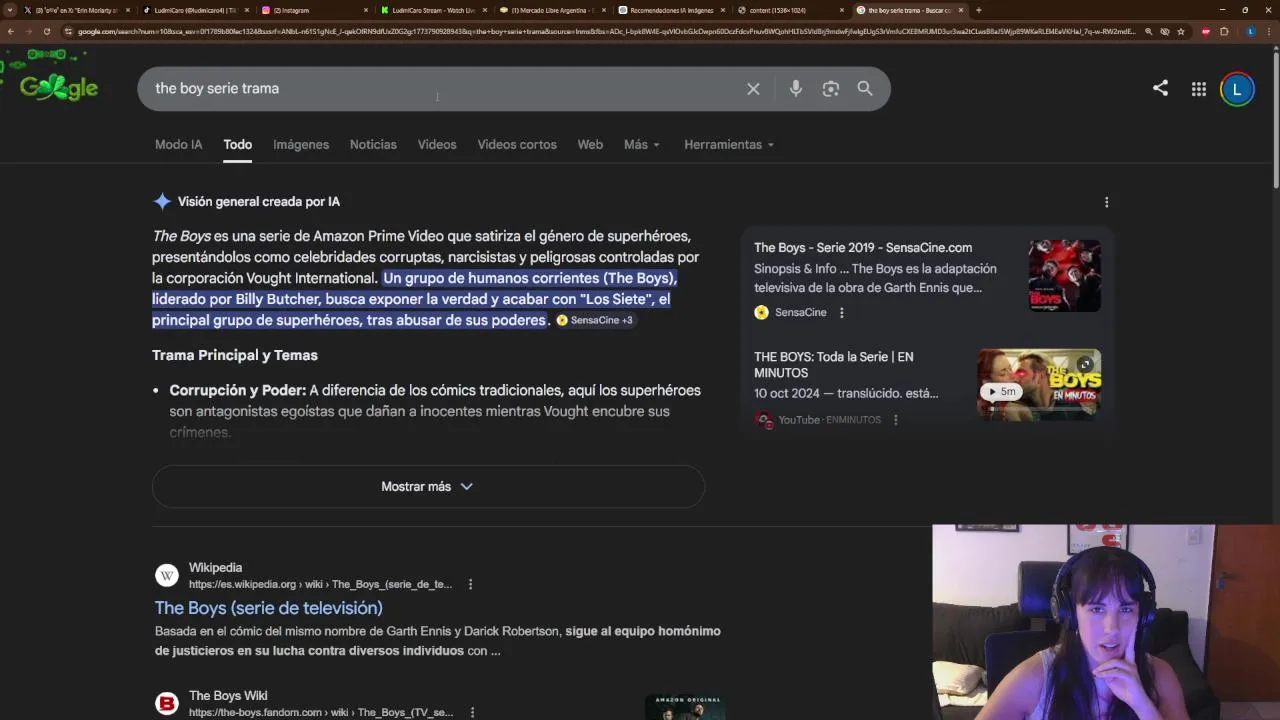Open three-dot menu of the Wikipedia result

(x=470, y=584)
